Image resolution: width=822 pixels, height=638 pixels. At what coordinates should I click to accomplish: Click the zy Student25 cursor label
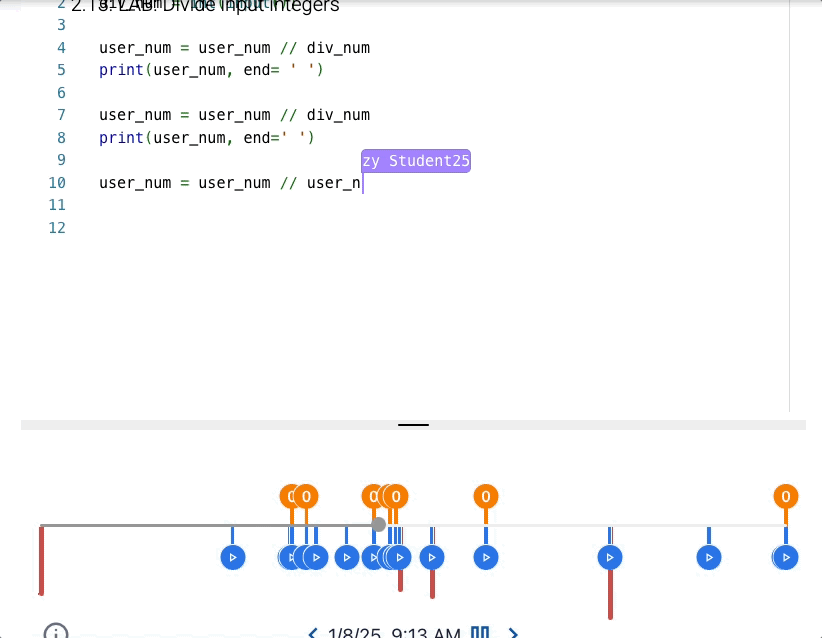click(416, 161)
